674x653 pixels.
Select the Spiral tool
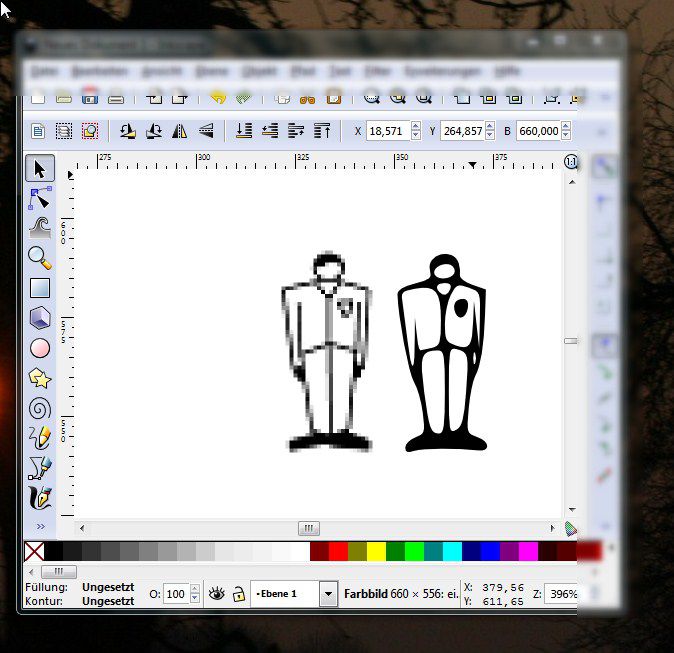(40, 408)
